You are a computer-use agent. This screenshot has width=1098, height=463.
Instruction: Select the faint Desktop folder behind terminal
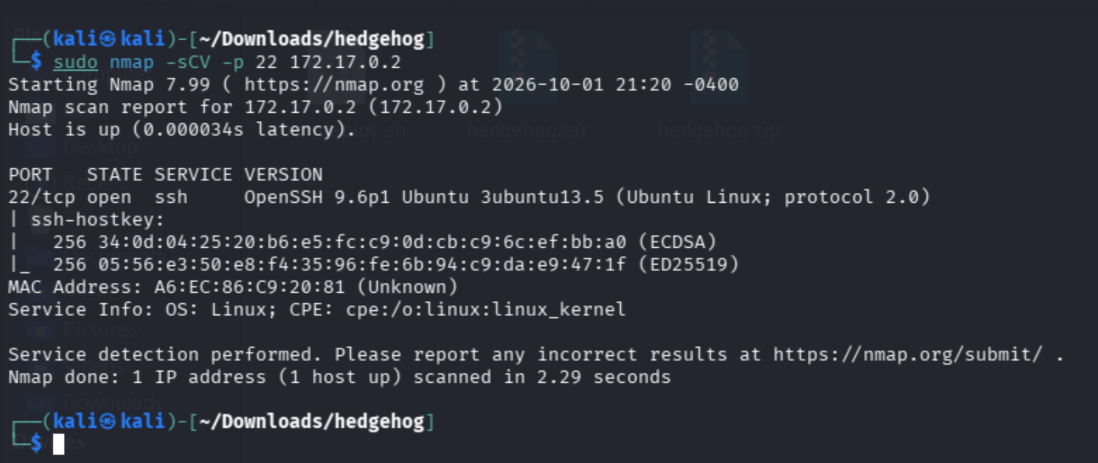click(x=100, y=148)
